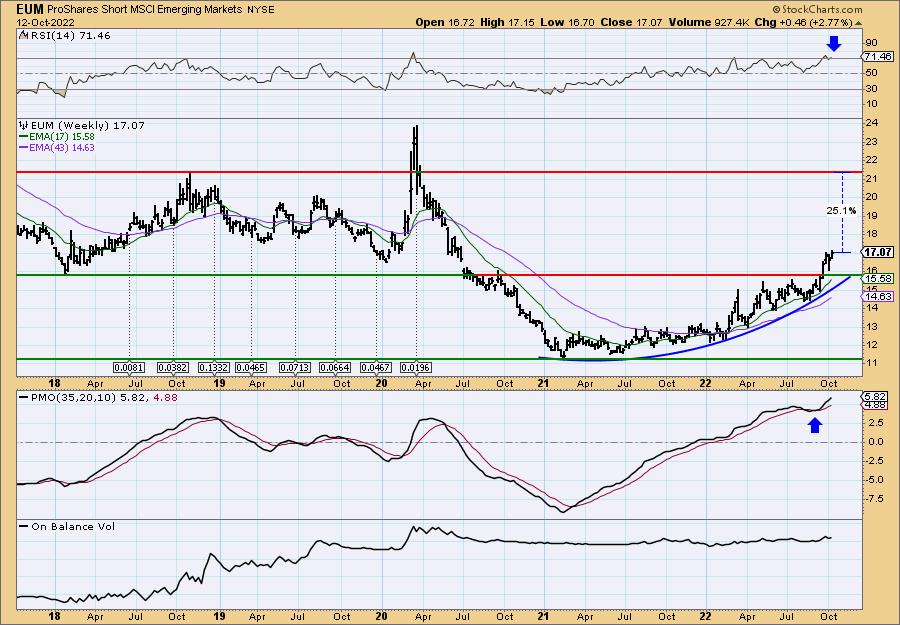Viewport: 900px width, 625px height.
Task: Click the black line marker before On Balance Vol
Action: [23, 526]
